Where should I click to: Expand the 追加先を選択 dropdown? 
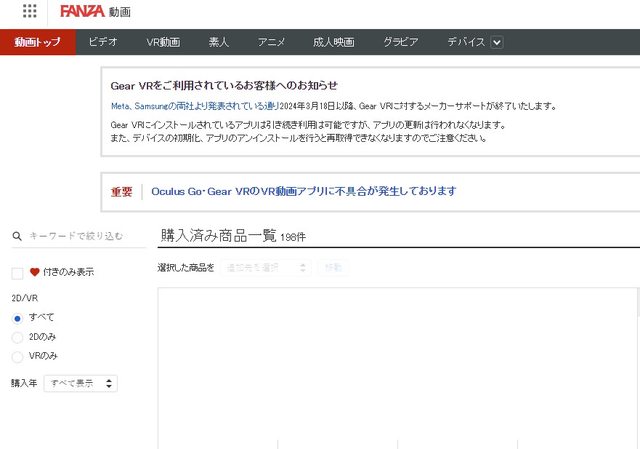click(x=267, y=268)
